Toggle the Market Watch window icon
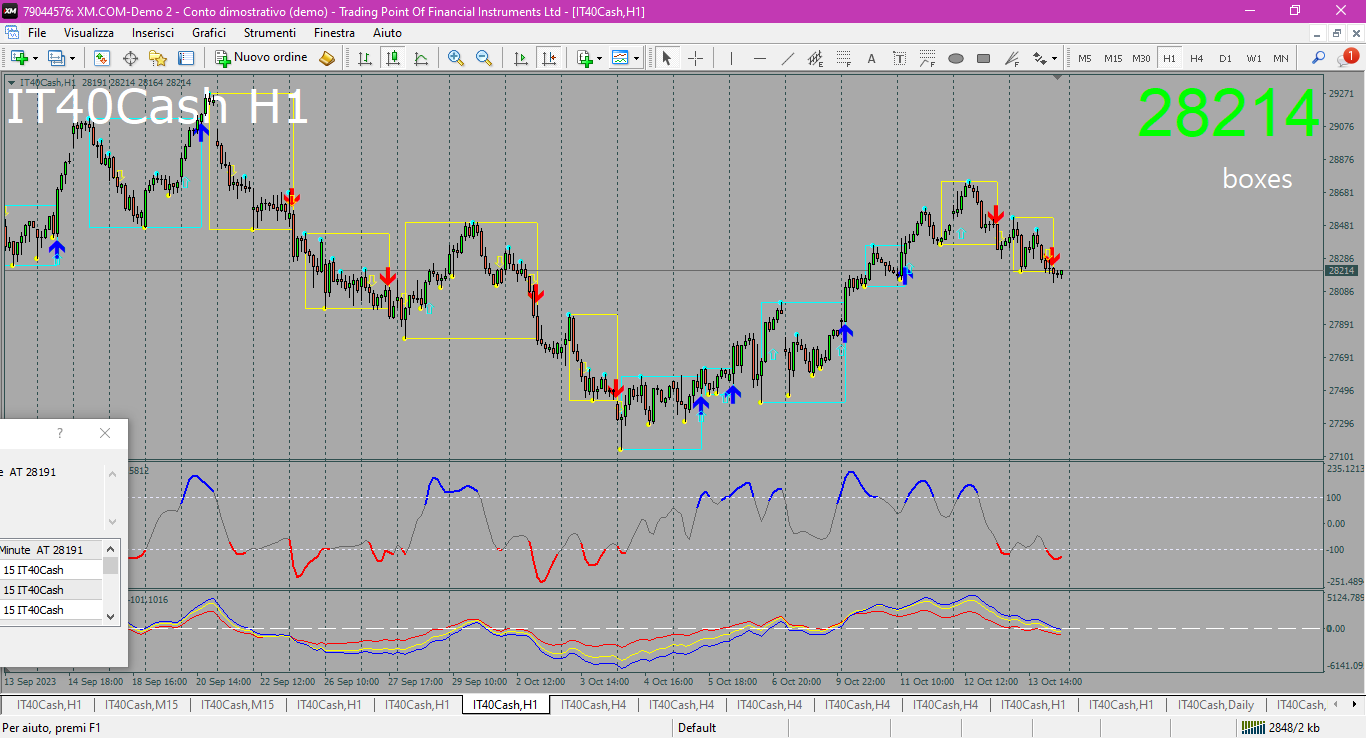1366x738 pixels. (x=102, y=58)
